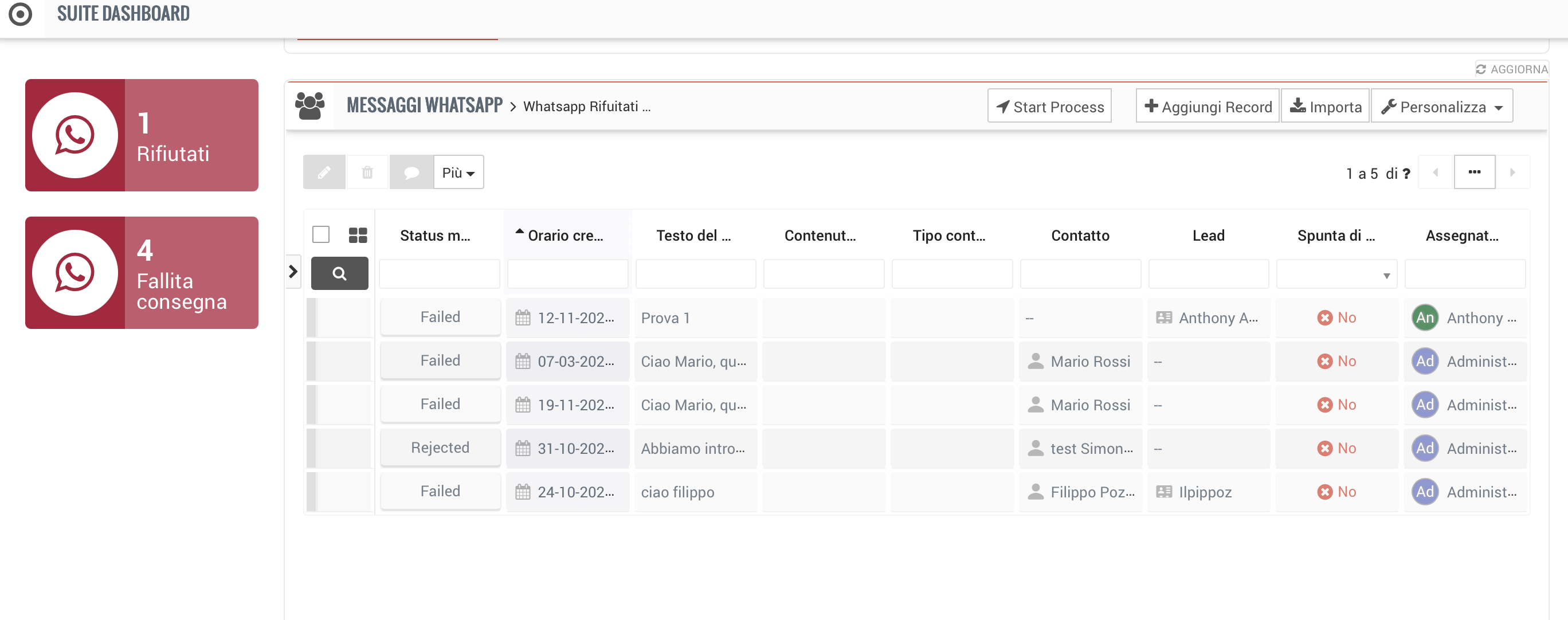Click lead card icon next to Ilpippoz
The height and width of the screenshot is (620, 1568).
click(x=1164, y=492)
